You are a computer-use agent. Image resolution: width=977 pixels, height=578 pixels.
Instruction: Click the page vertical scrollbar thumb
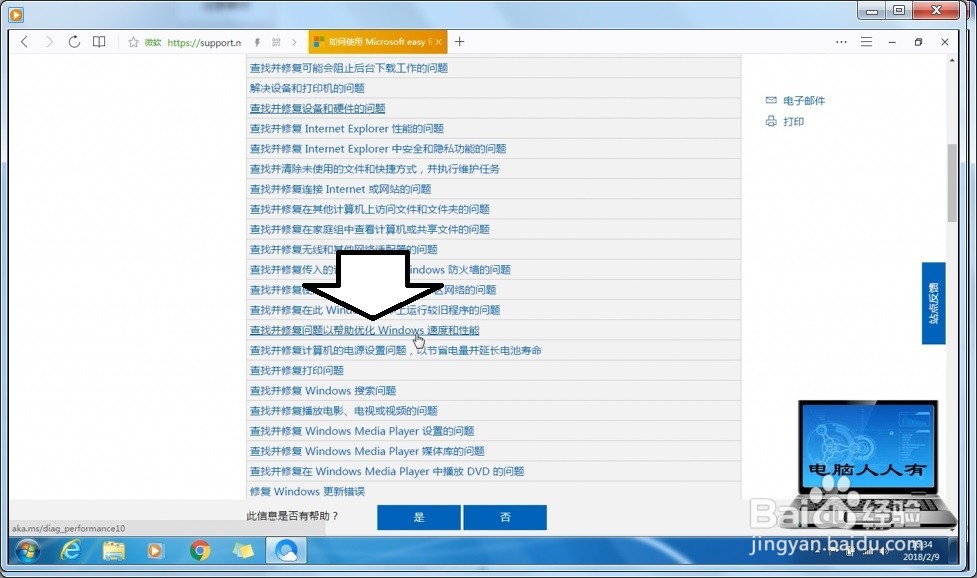click(x=951, y=182)
